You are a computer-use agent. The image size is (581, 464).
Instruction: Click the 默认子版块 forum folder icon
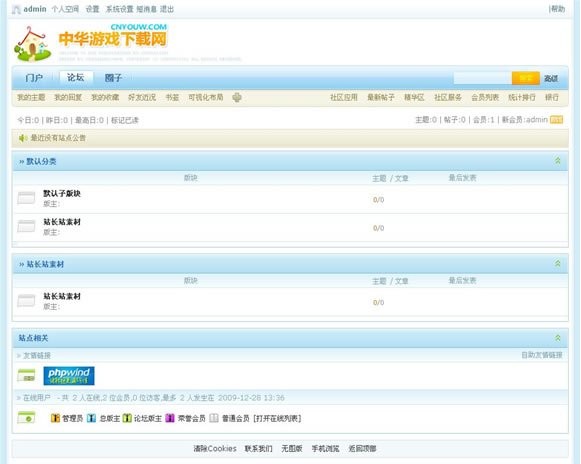tap(26, 198)
